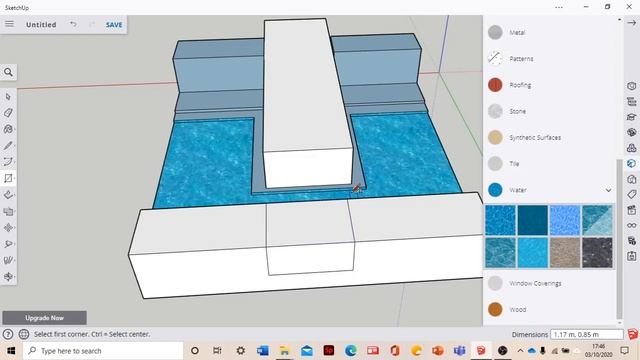Redo the last action
Viewport: 640px width, 360px height.
(x=92, y=24)
